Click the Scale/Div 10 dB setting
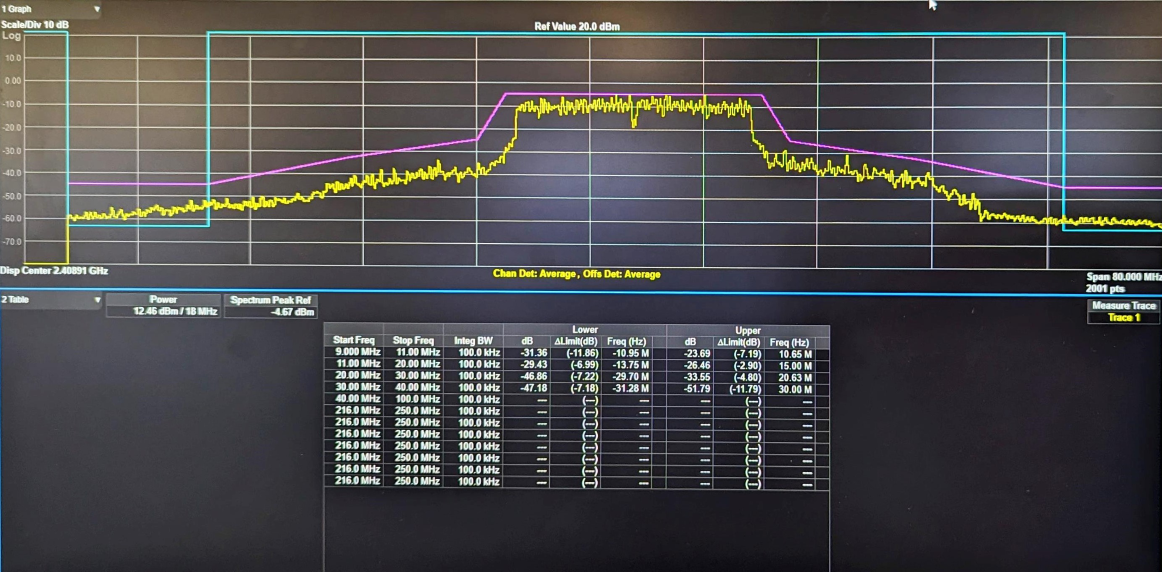The image size is (1162, 572). (35, 24)
